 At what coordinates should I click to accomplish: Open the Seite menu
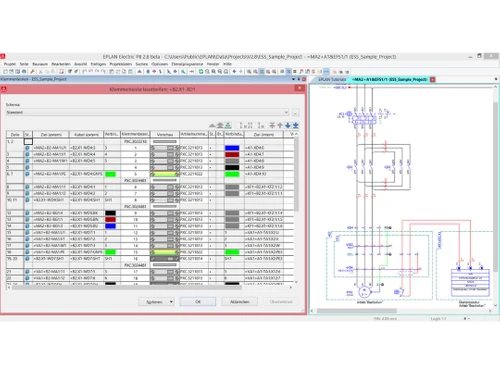24,64
